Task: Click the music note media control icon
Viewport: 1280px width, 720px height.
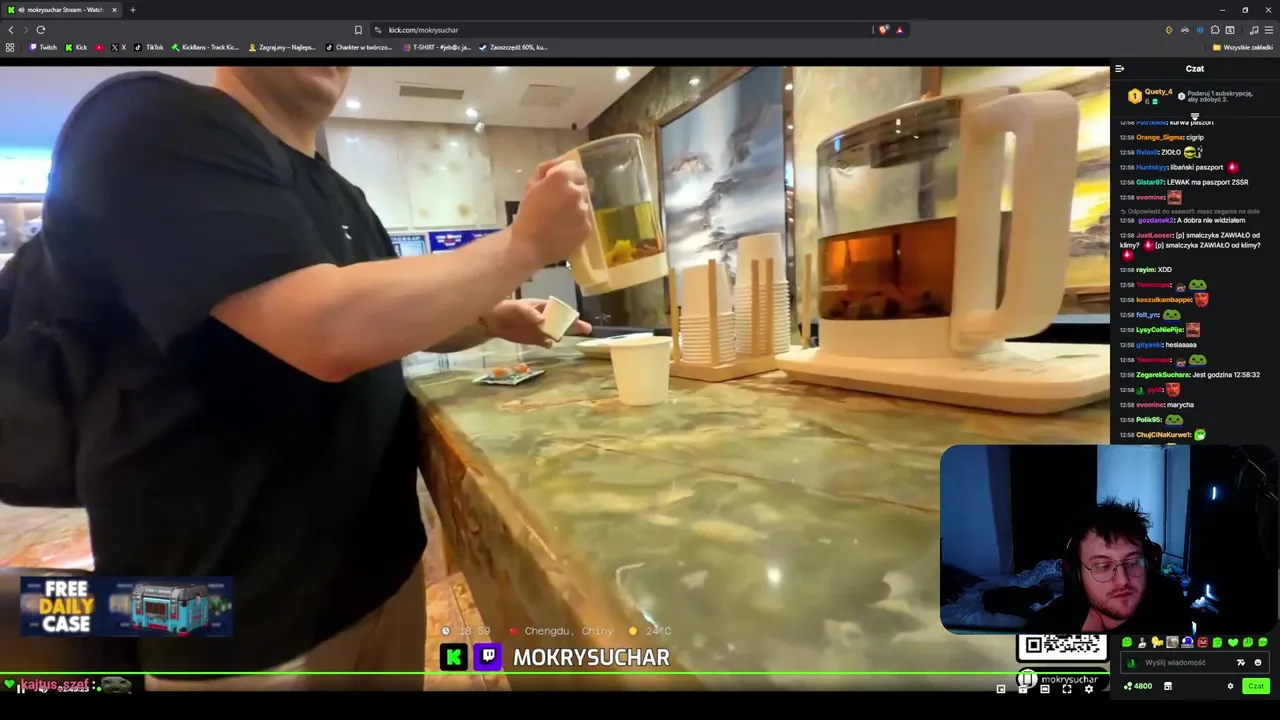Action: 1254,30
